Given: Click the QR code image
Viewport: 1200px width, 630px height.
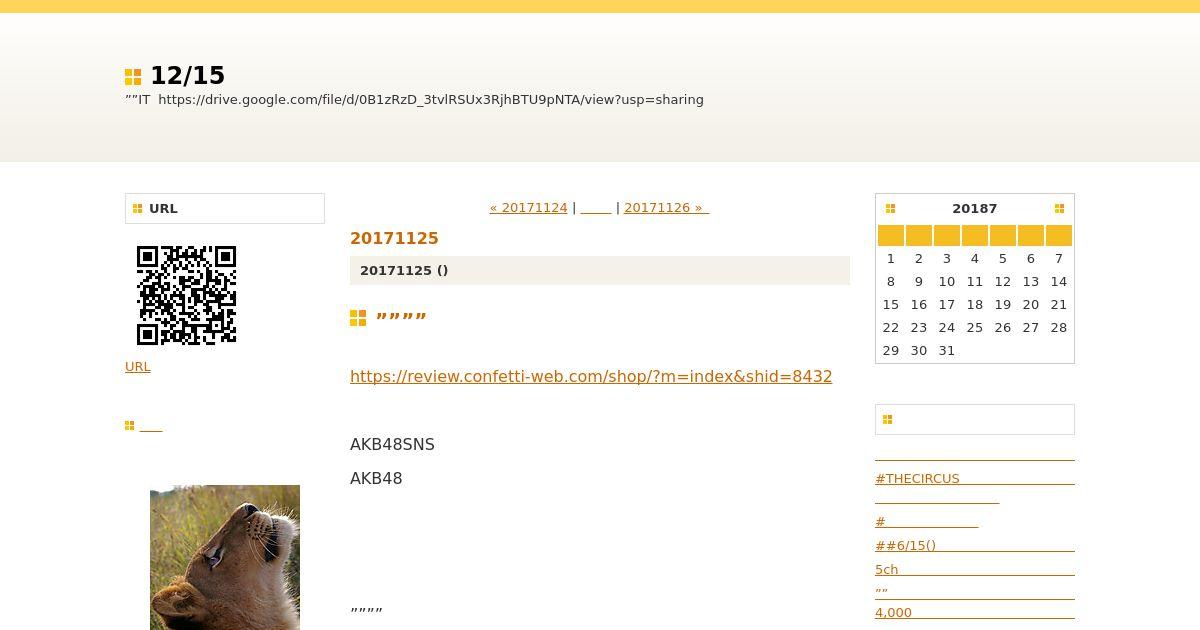Looking at the screenshot, I should (186, 295).
